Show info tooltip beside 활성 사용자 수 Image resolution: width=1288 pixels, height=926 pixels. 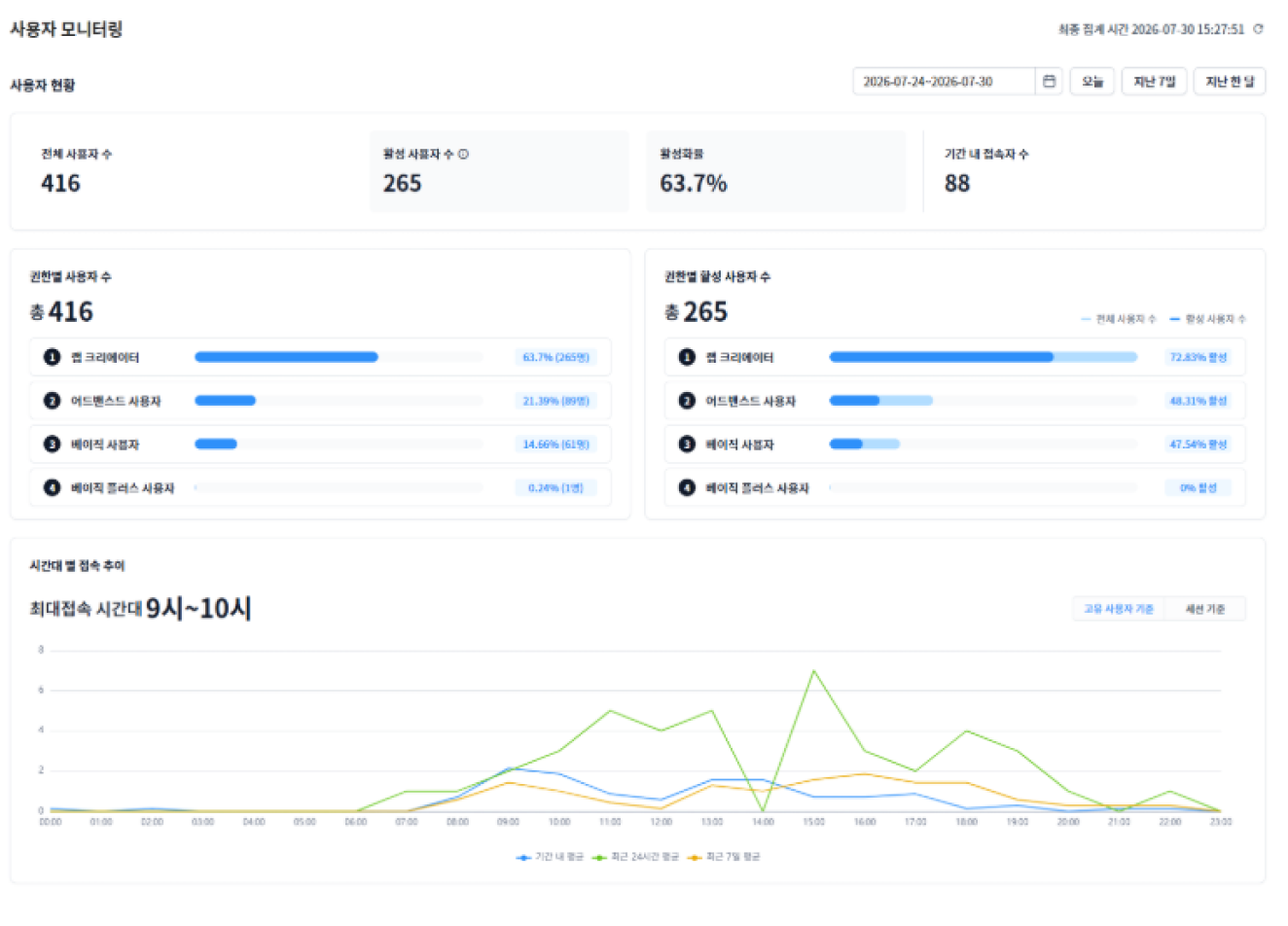[464, 154]
